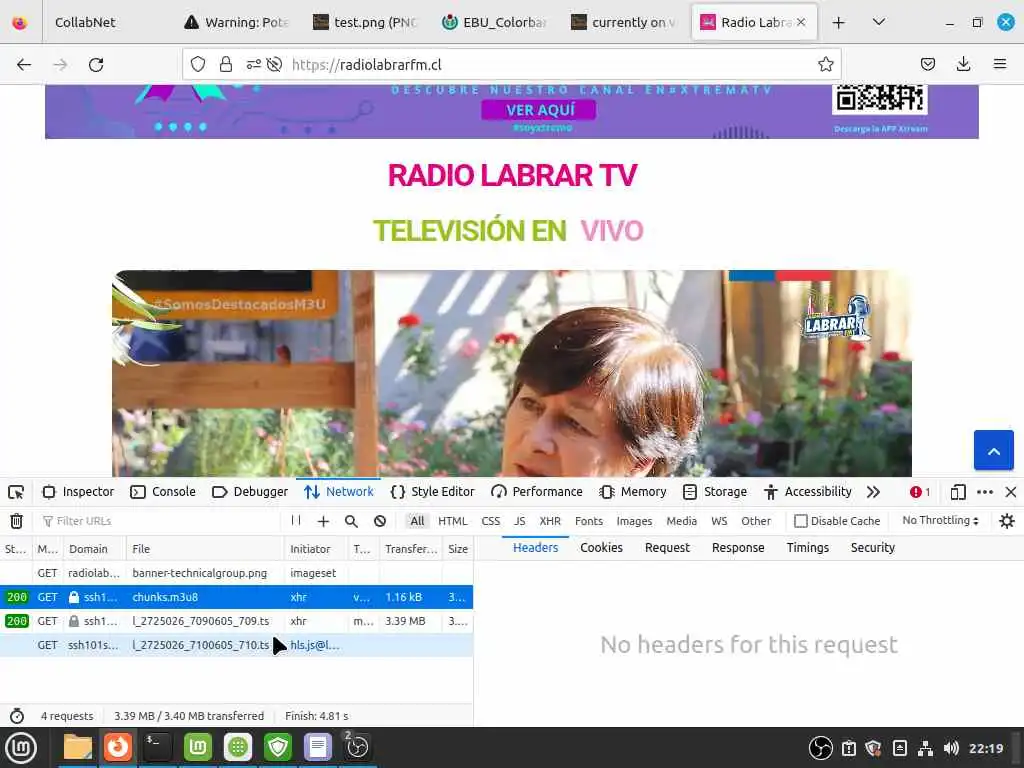Click the VER AQUÍ banner button
The height and width of the screenshot is (768, 1024).
click(539, 110)
